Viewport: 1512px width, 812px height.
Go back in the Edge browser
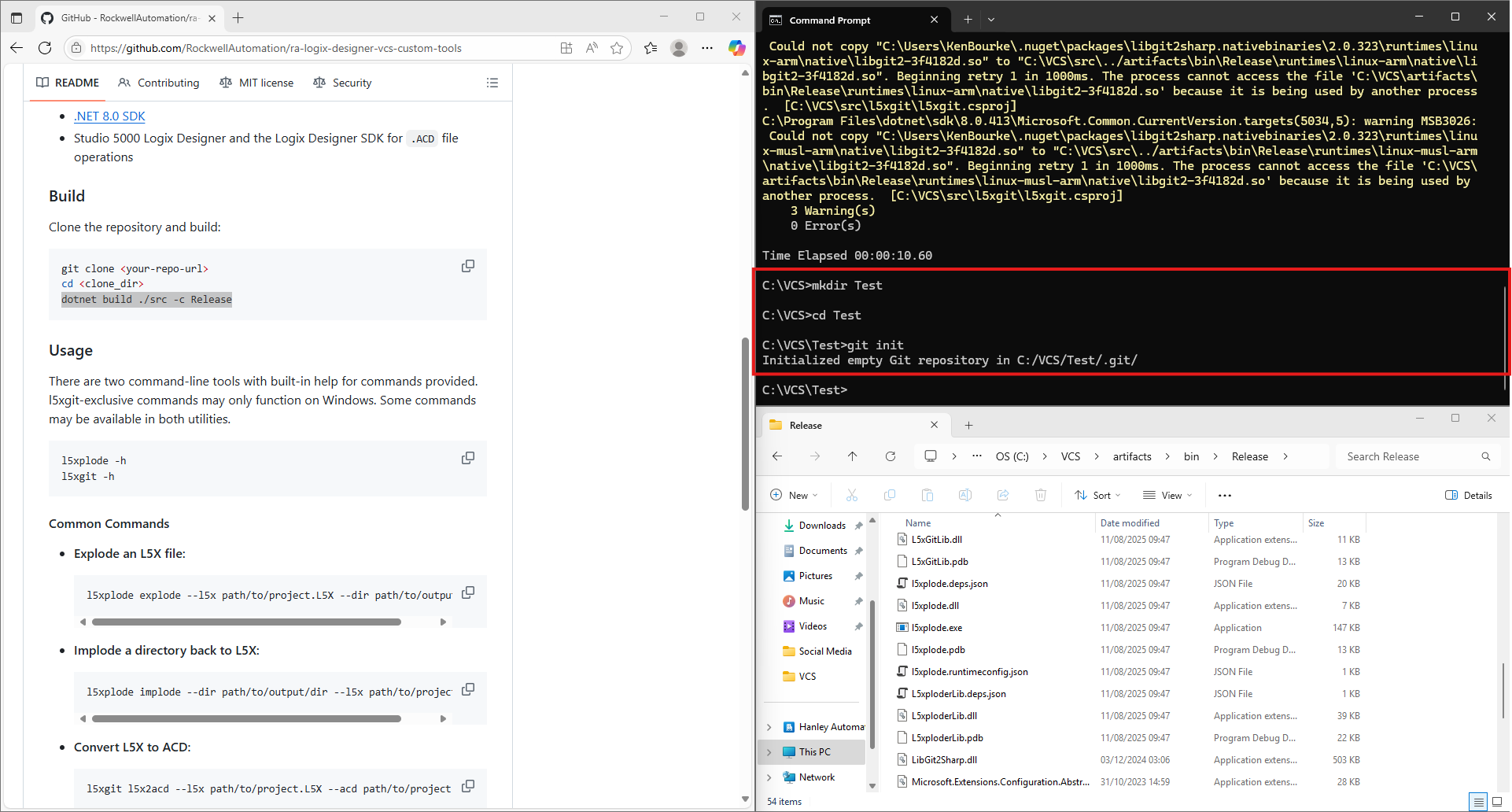17,48
